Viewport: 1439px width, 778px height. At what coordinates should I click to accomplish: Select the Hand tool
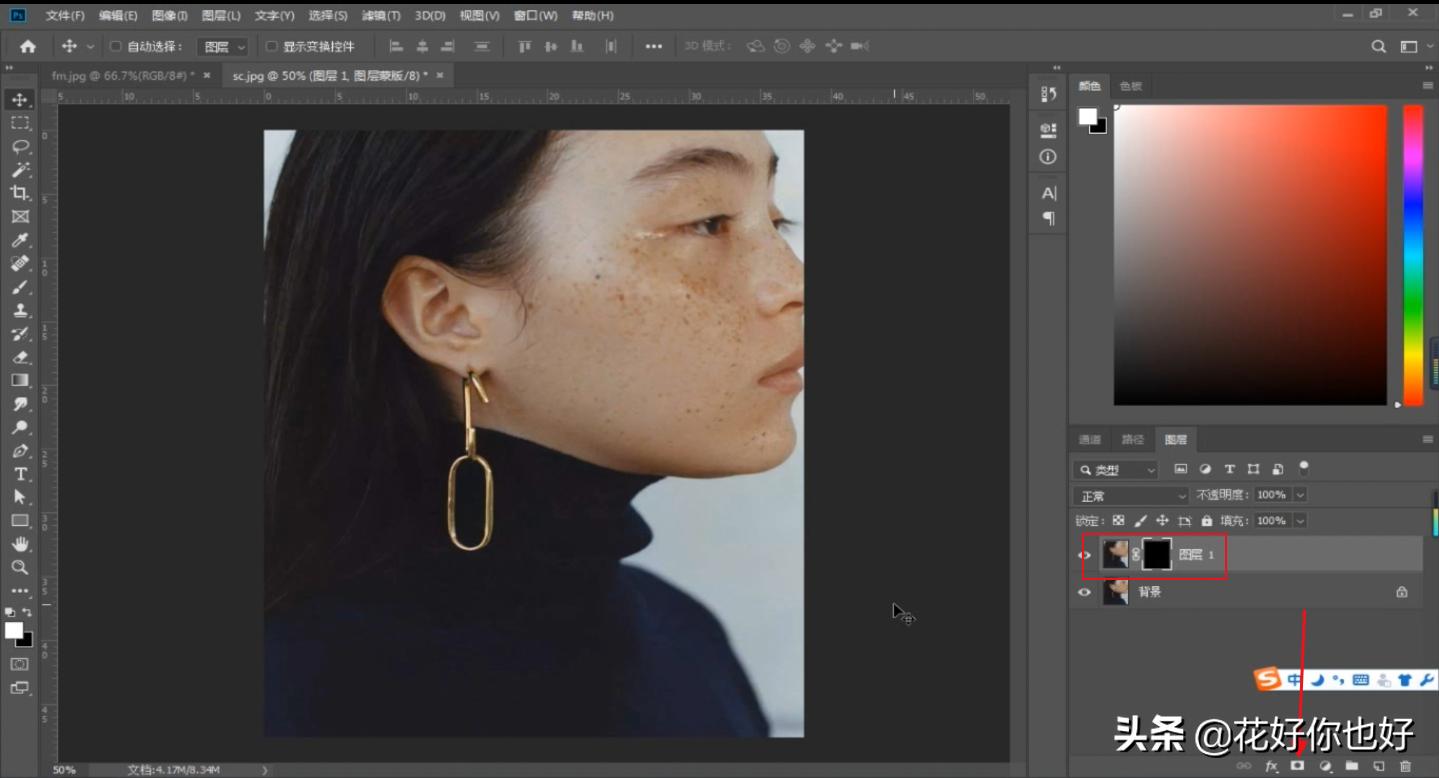pyautogui.click(x=20, y=544)
